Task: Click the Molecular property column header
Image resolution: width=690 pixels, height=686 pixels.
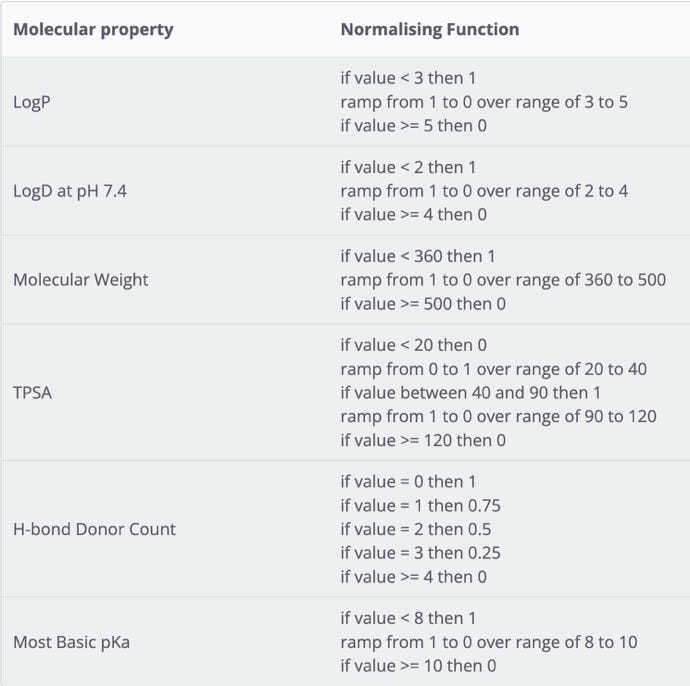Action: (93, 30)
